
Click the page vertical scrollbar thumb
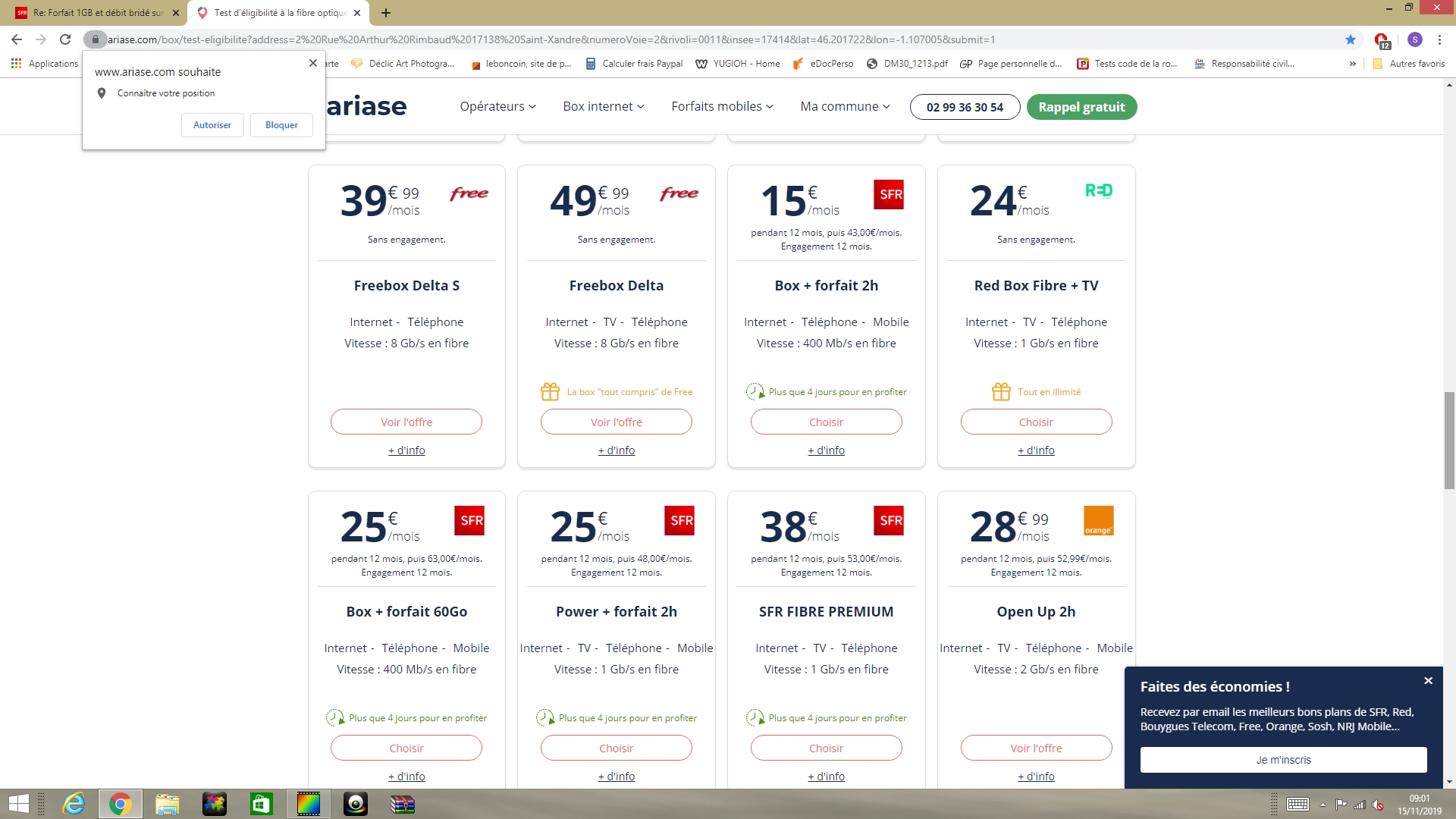[x=1449, y=440]
